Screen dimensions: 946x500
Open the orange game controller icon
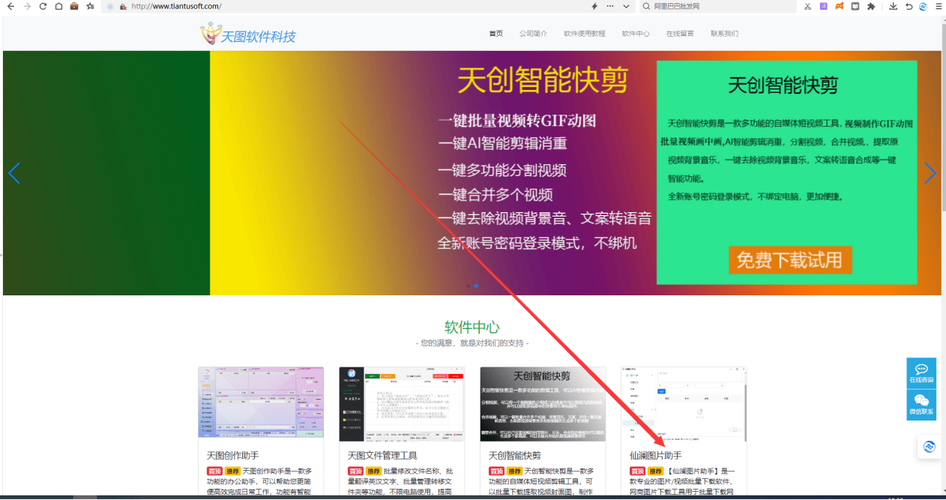[x=839, y=6]
